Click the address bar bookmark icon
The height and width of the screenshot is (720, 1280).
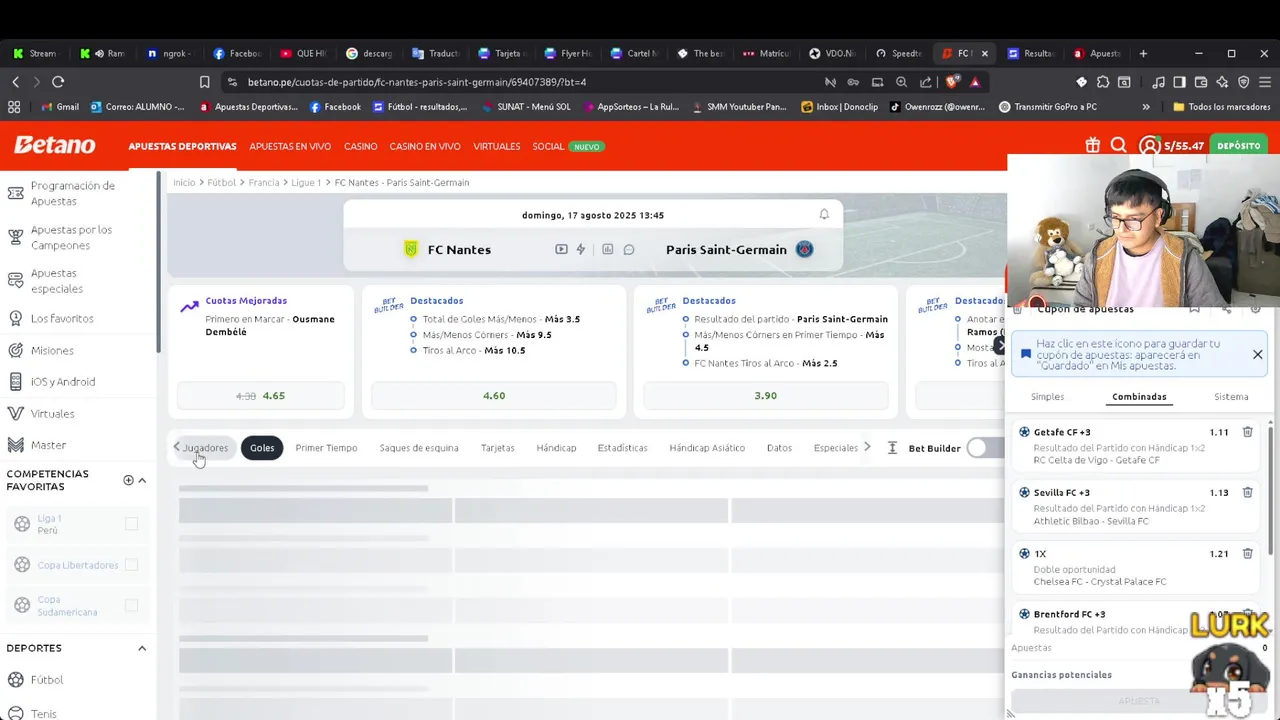click(204, 82)
